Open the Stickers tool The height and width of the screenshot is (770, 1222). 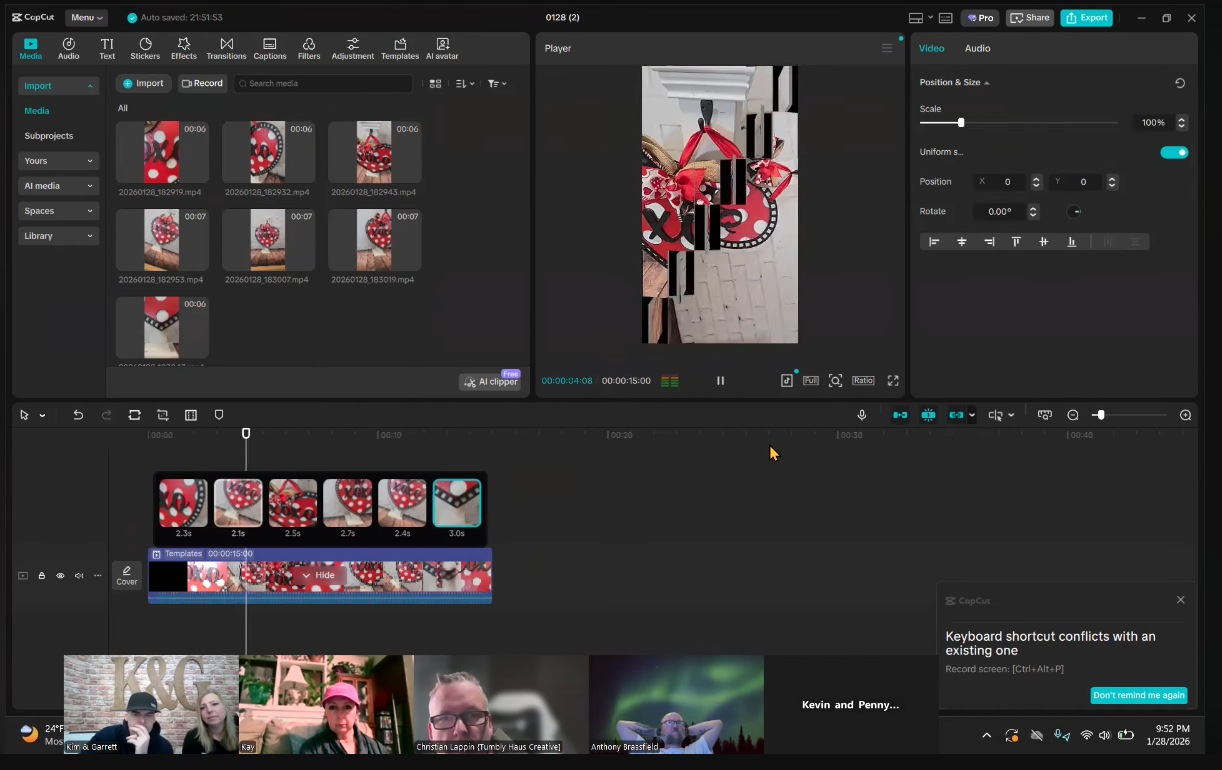pyautogui.click(x=145, y=48)
